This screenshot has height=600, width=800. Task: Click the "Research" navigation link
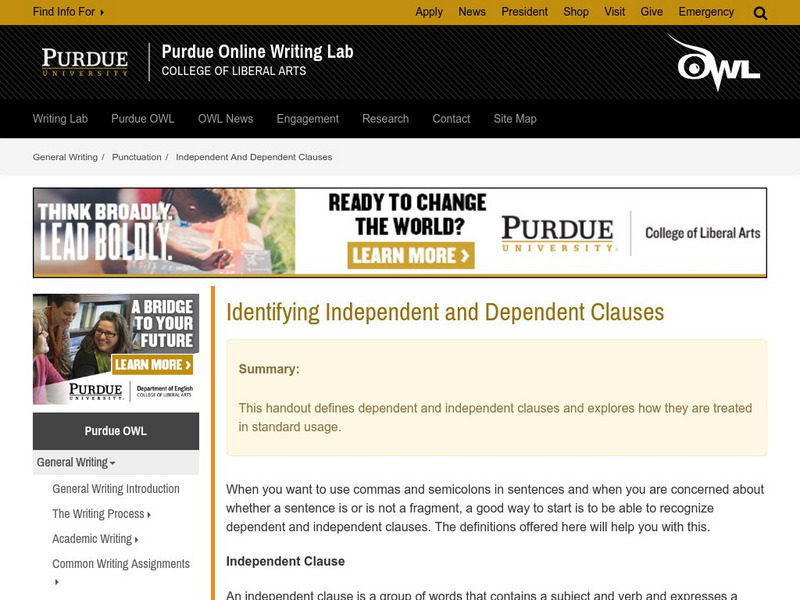[384, 118]
